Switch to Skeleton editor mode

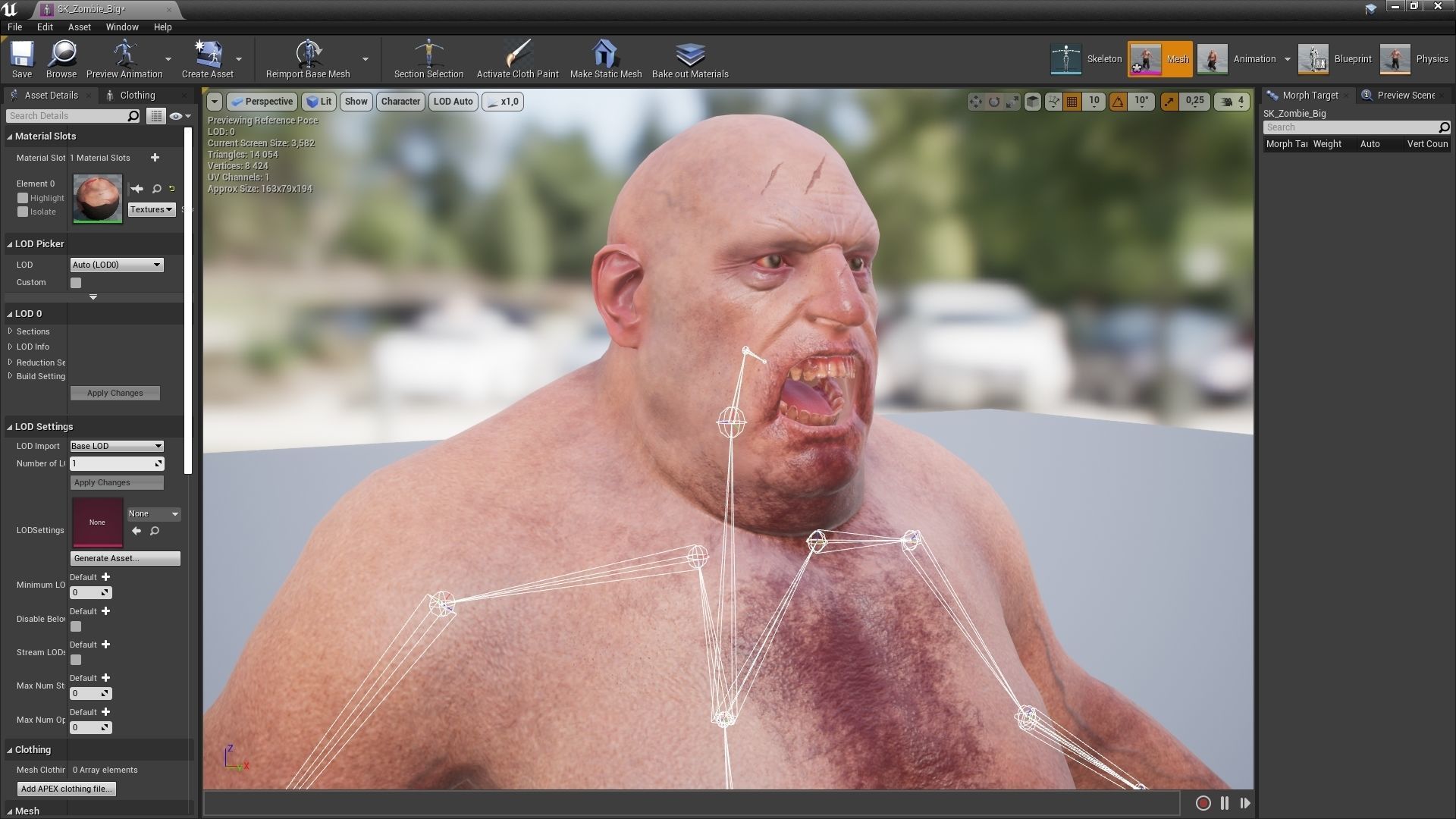tap(1086, 59)
